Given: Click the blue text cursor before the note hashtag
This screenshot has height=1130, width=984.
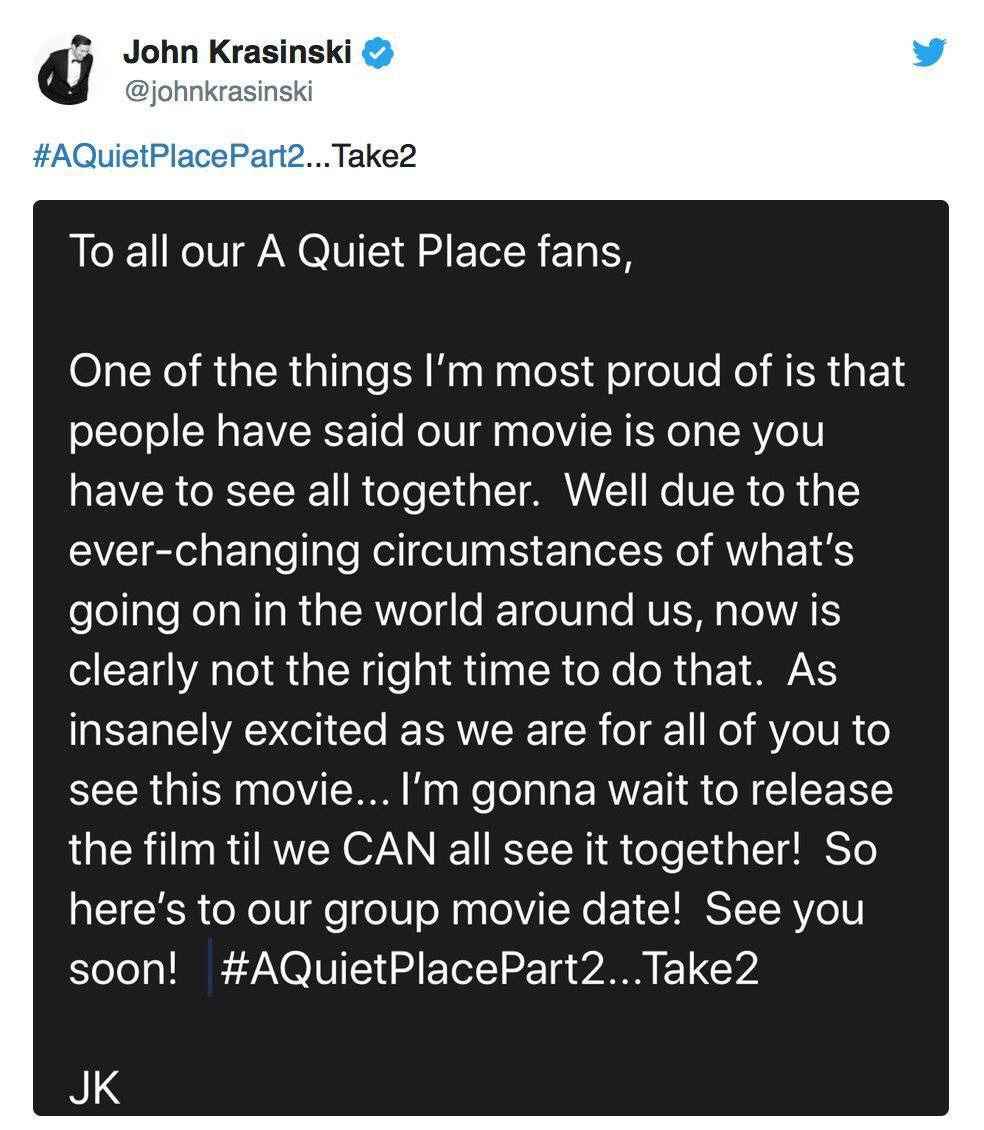Looking at the screenshot, I should click(209, 969).
